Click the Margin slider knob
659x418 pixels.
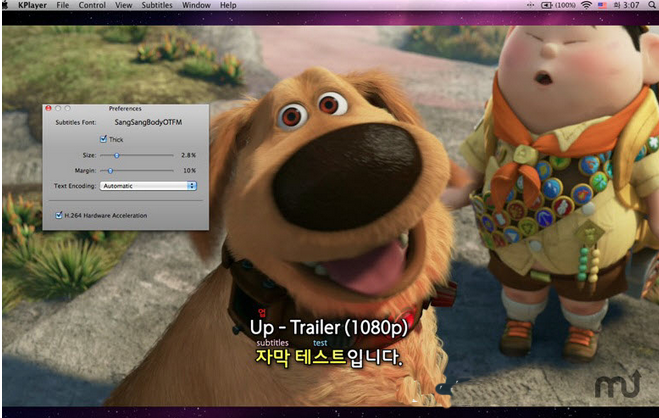point(111,171)
